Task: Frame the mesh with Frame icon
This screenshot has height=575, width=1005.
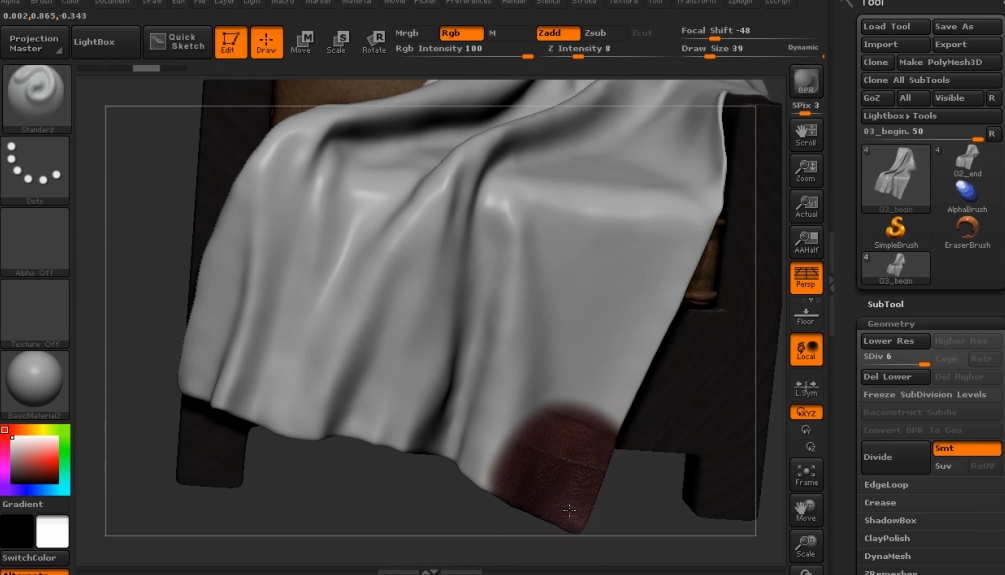Action: pos(806,474)
